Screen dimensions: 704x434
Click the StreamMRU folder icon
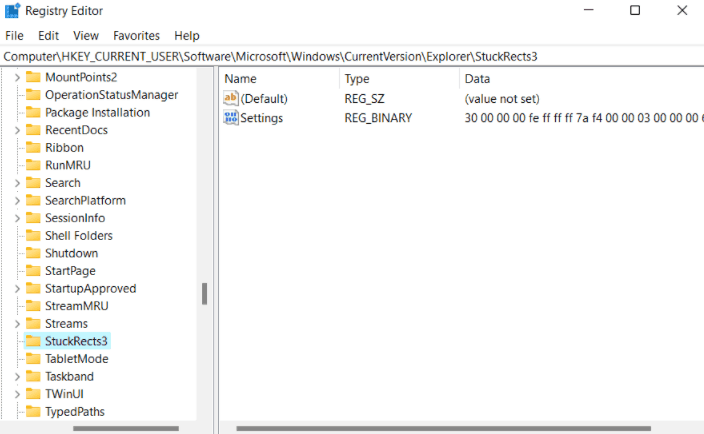(33, 306)
